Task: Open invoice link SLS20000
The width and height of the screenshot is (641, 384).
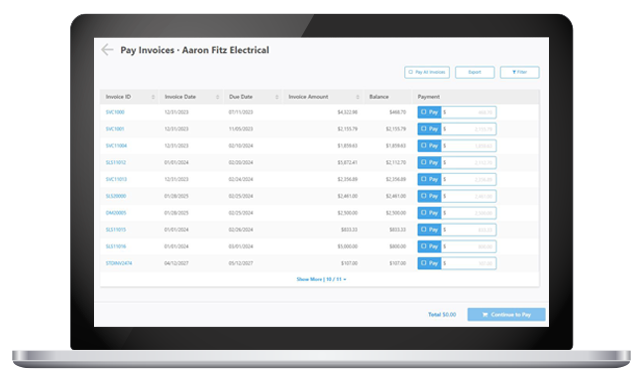Action: (116, 196)
